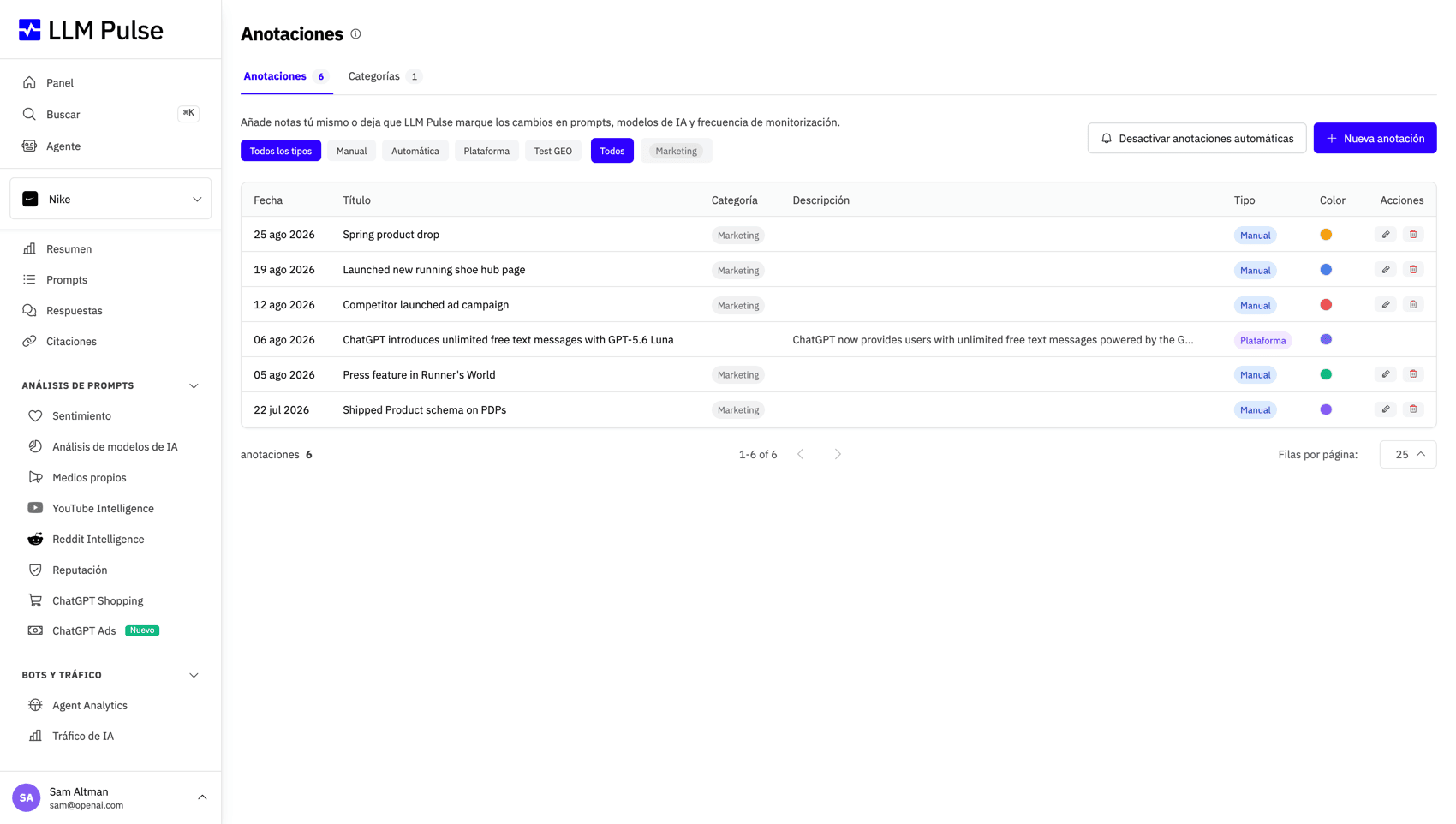This screenshot has height=824, width=1456.
Task: Open ChatGPT Ads in the sidebar
Action: tap(84, 631)
